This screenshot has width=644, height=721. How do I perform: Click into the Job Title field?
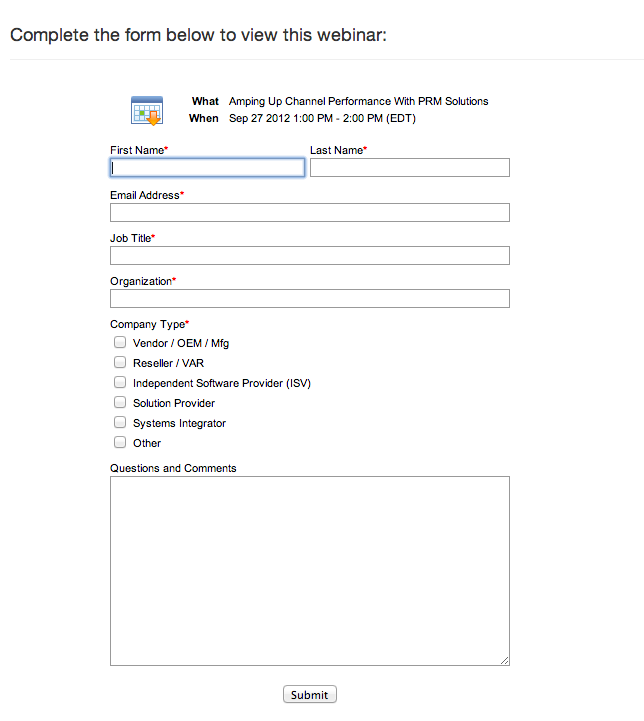coord(310,256)
